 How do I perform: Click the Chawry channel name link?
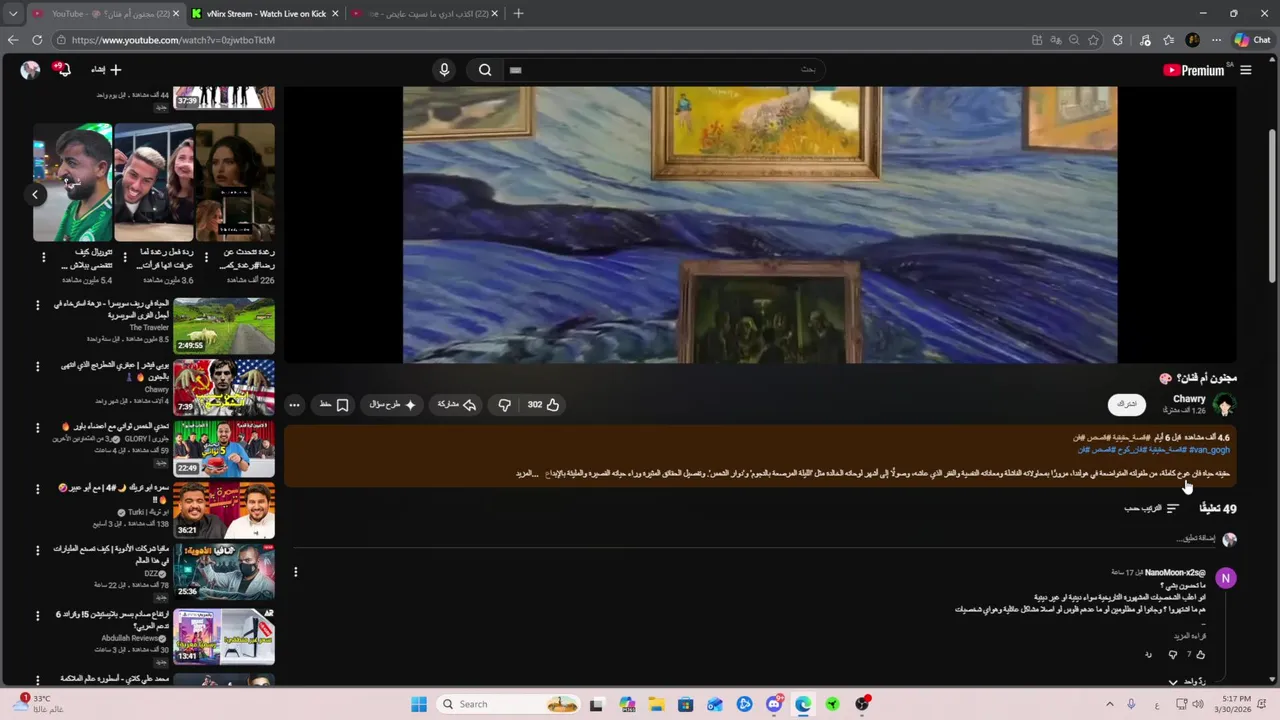click(x=1189, y=399)
